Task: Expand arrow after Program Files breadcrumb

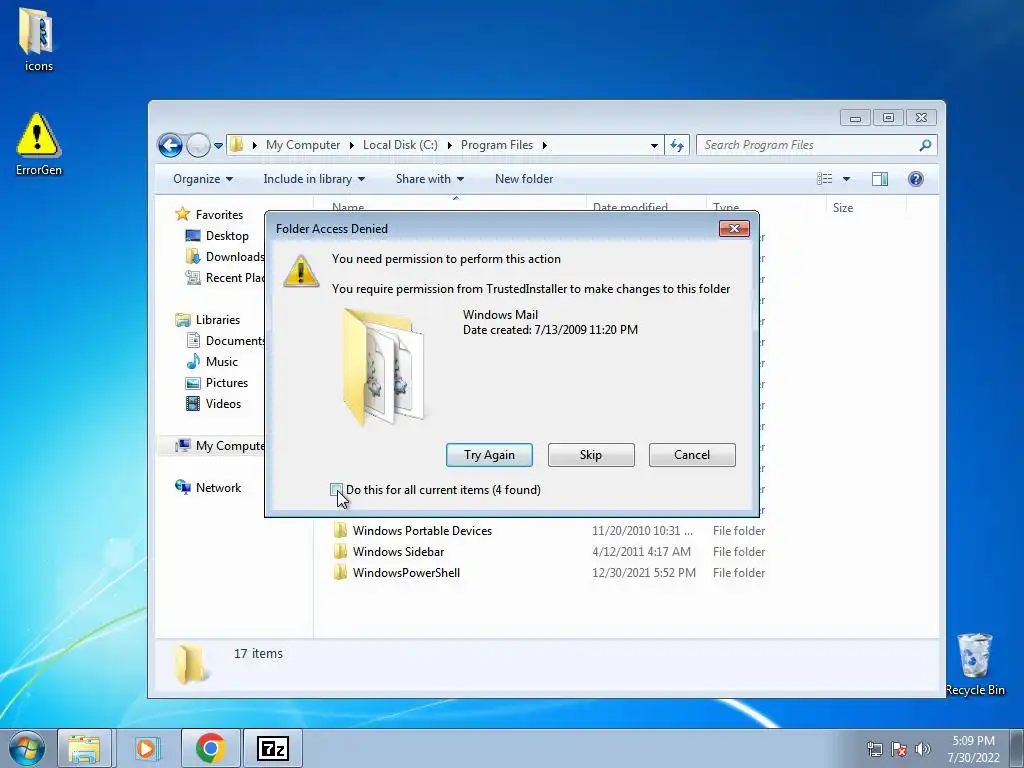Action: [x=545, y=145]
